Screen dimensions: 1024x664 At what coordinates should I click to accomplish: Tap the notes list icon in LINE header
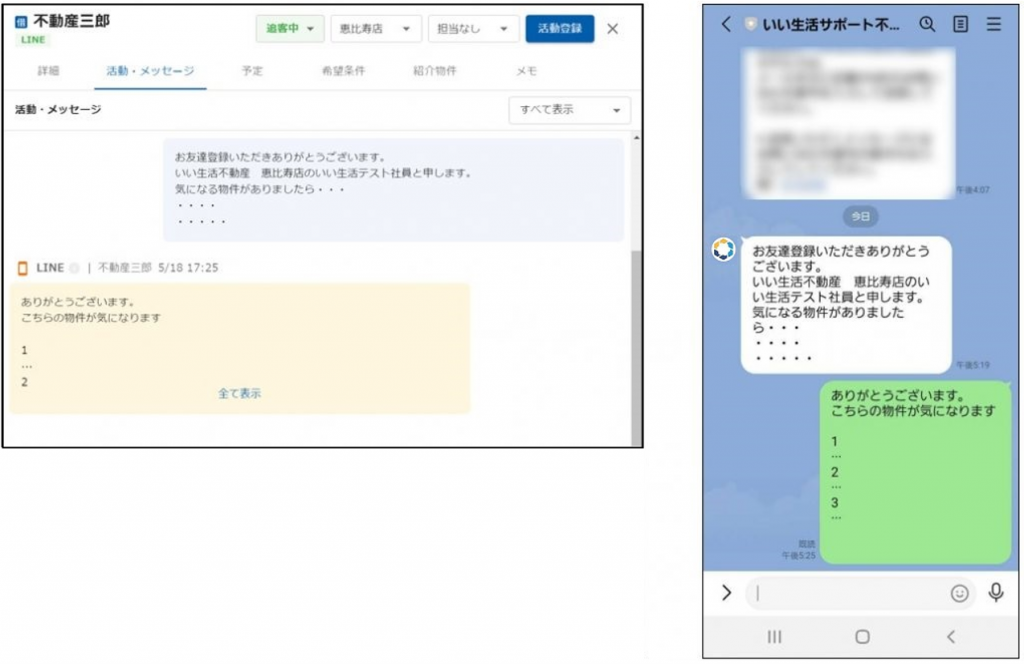[x=961, y=24]
